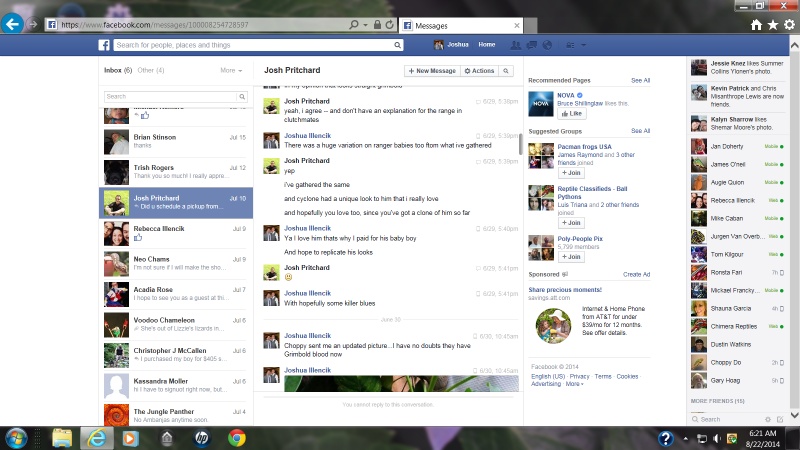Open the Rebecca Illencik conversation
The width and height of the screenshot is (800, 450).
pyautogui.click(x=176, y=233)
